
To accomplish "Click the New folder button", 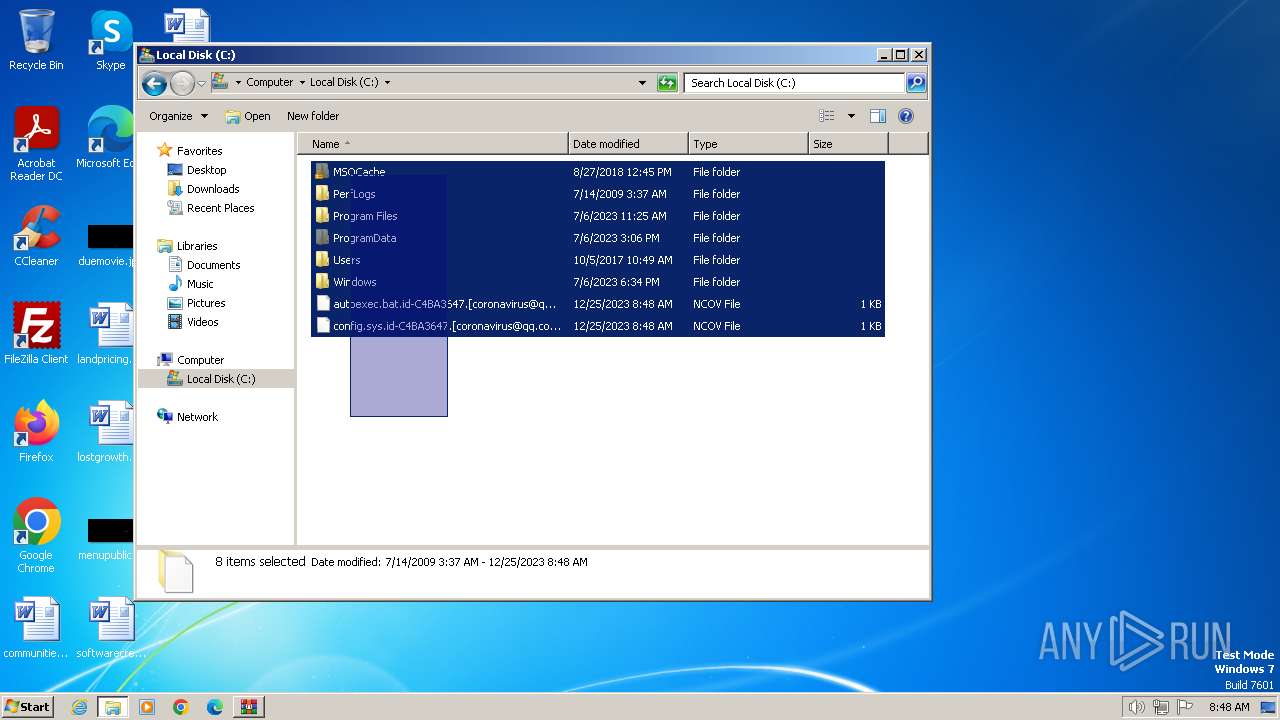I will pyautogui.click(x=313, y=116).
